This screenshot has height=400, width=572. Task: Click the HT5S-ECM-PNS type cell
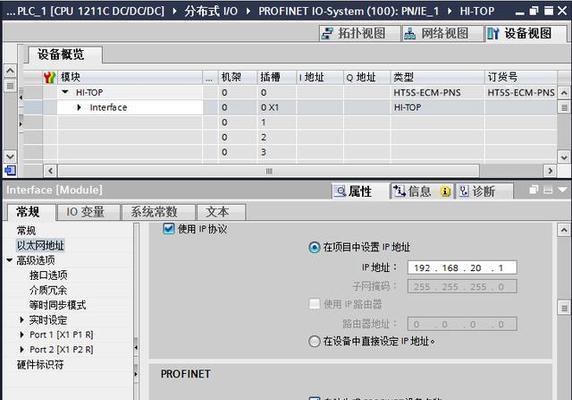[x=437, y=93]
